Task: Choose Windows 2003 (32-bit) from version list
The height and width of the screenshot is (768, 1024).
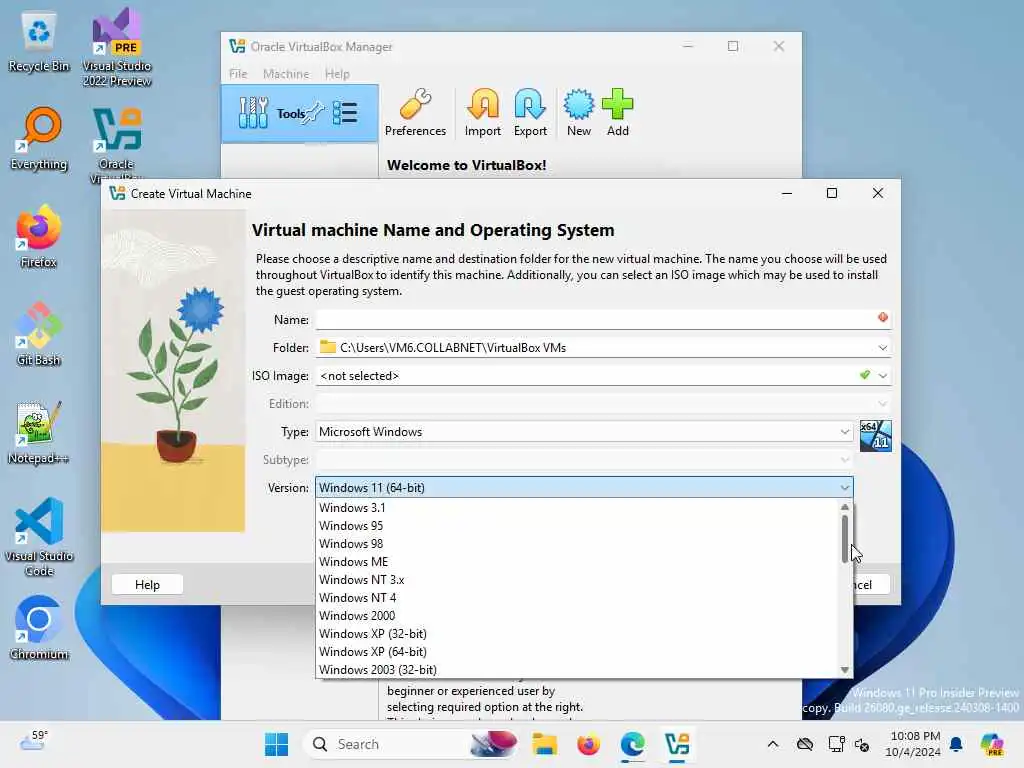Action: pyautogui.click(x=577, y=669)
